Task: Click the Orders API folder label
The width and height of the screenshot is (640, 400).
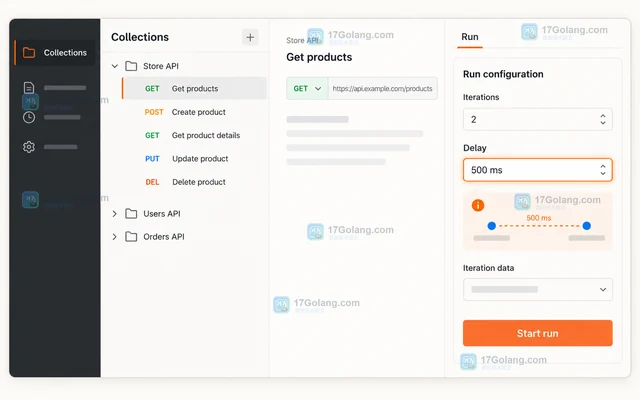Action: click(x=164, y=237)
